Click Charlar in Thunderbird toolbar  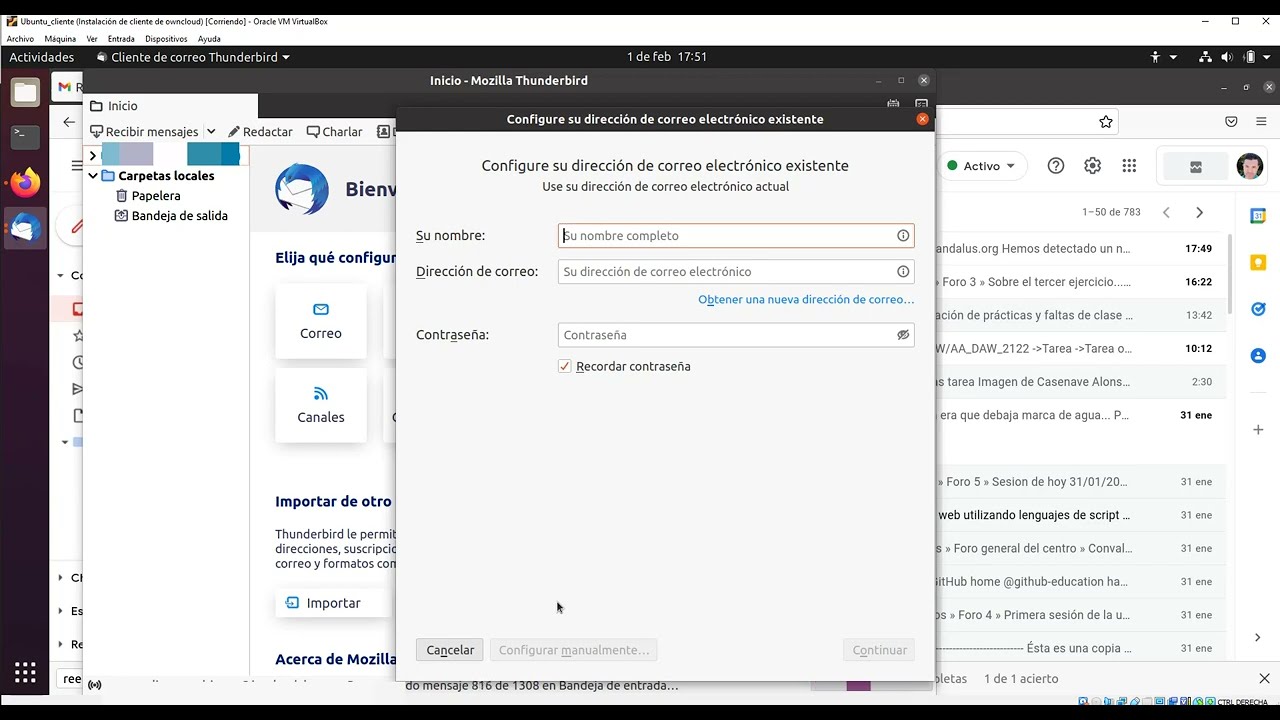point(334,132)
